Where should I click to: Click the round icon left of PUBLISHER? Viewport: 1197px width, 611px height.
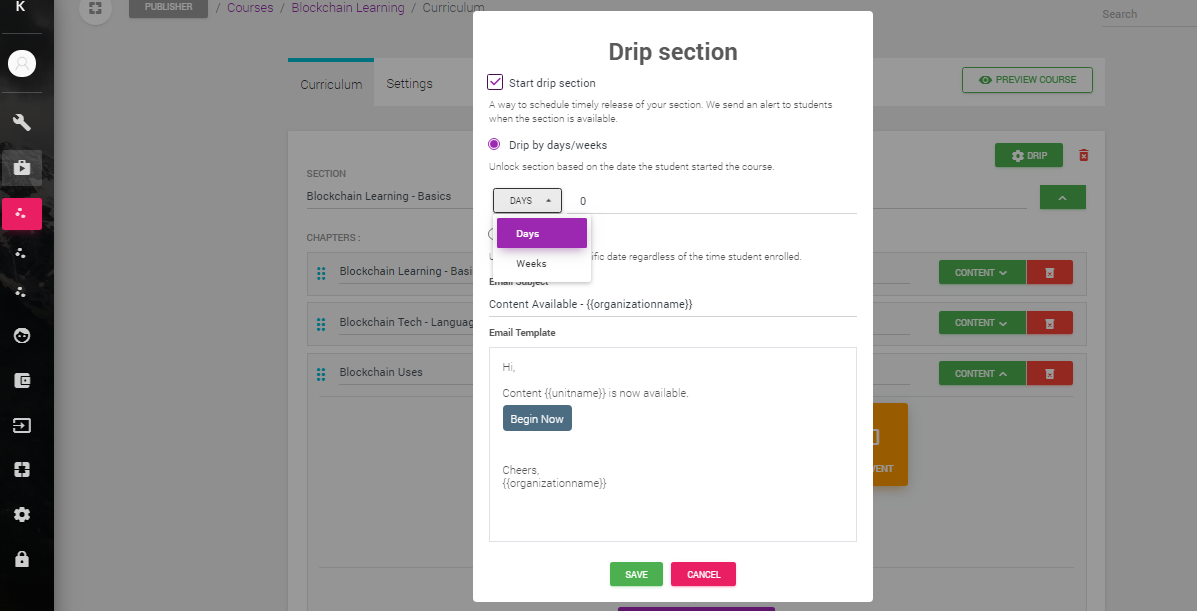(x=95, y=8)
